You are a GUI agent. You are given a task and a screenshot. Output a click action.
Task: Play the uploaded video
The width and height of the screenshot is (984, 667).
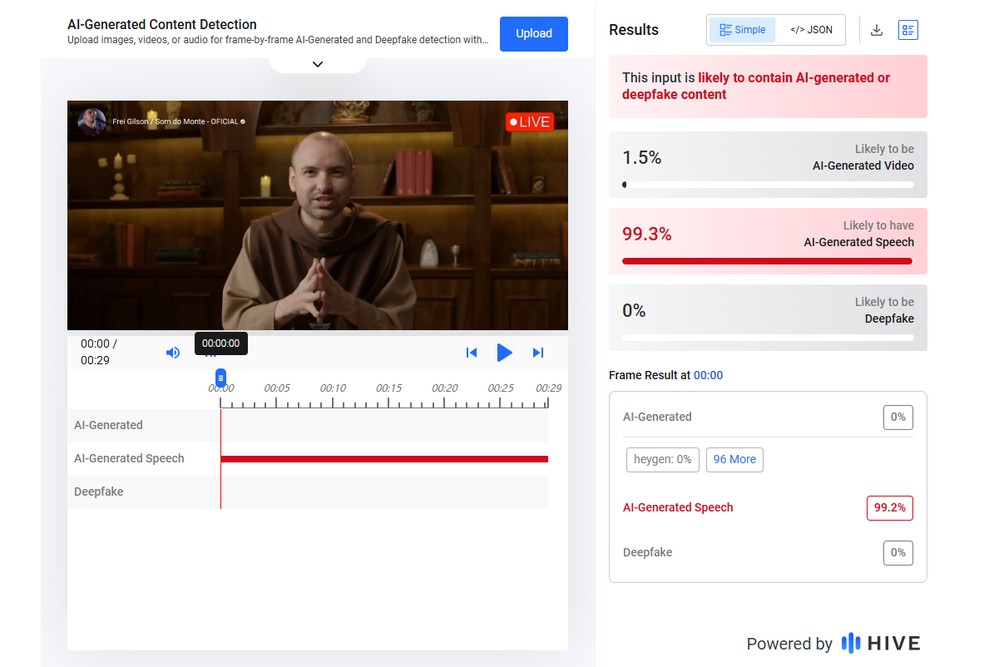pyautogui.click(x=504, y=352)
